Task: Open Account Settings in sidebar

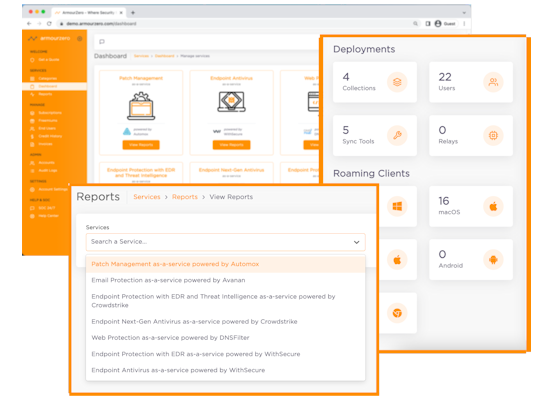Action: pyautogui.click(x=49, y=189)
